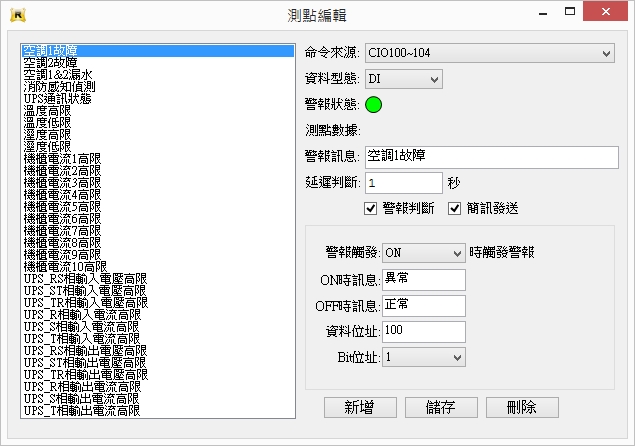Select 機櫃電流9高限 in the list
This screenshot has width=635, height=446.
[158, 255]
